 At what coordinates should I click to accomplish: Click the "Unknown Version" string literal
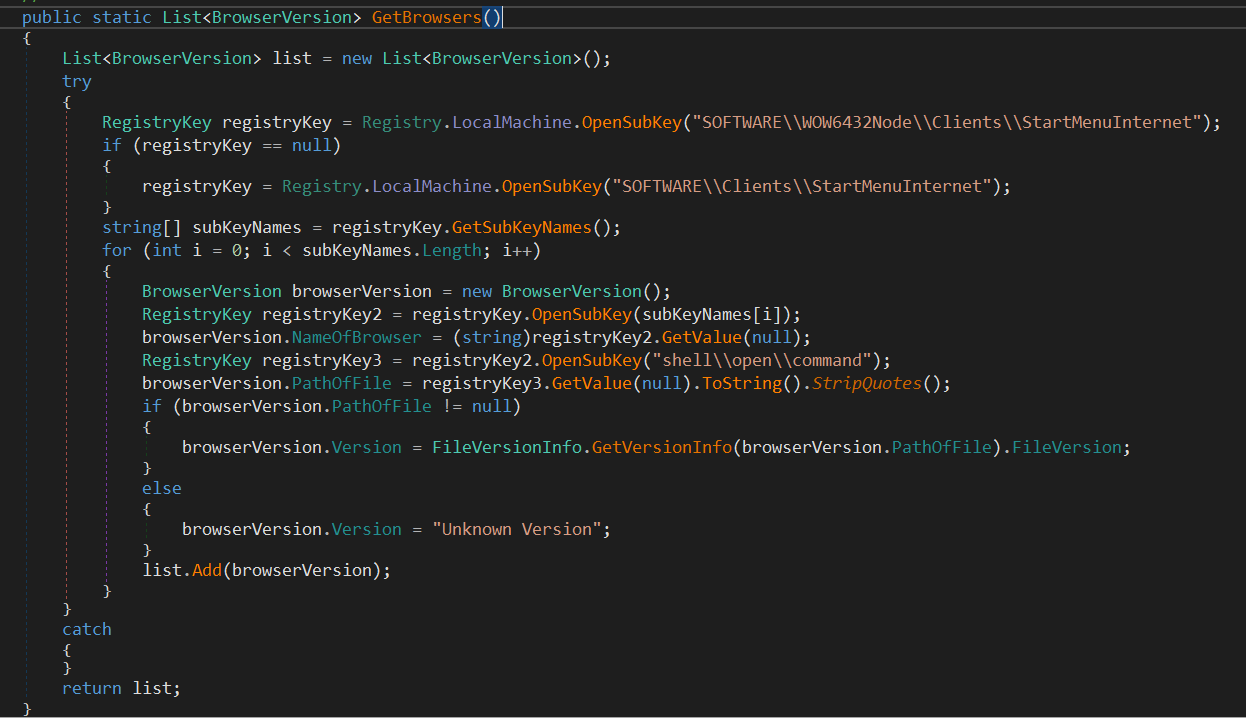point(520,529)
